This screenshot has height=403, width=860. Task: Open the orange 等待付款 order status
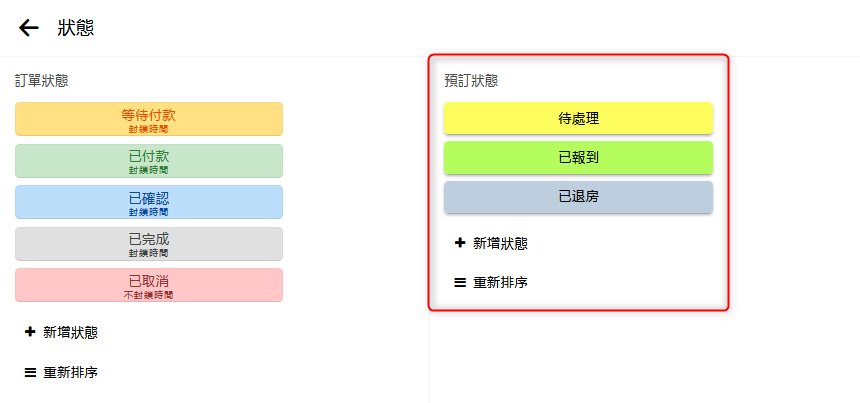click(x=149, y=119)
